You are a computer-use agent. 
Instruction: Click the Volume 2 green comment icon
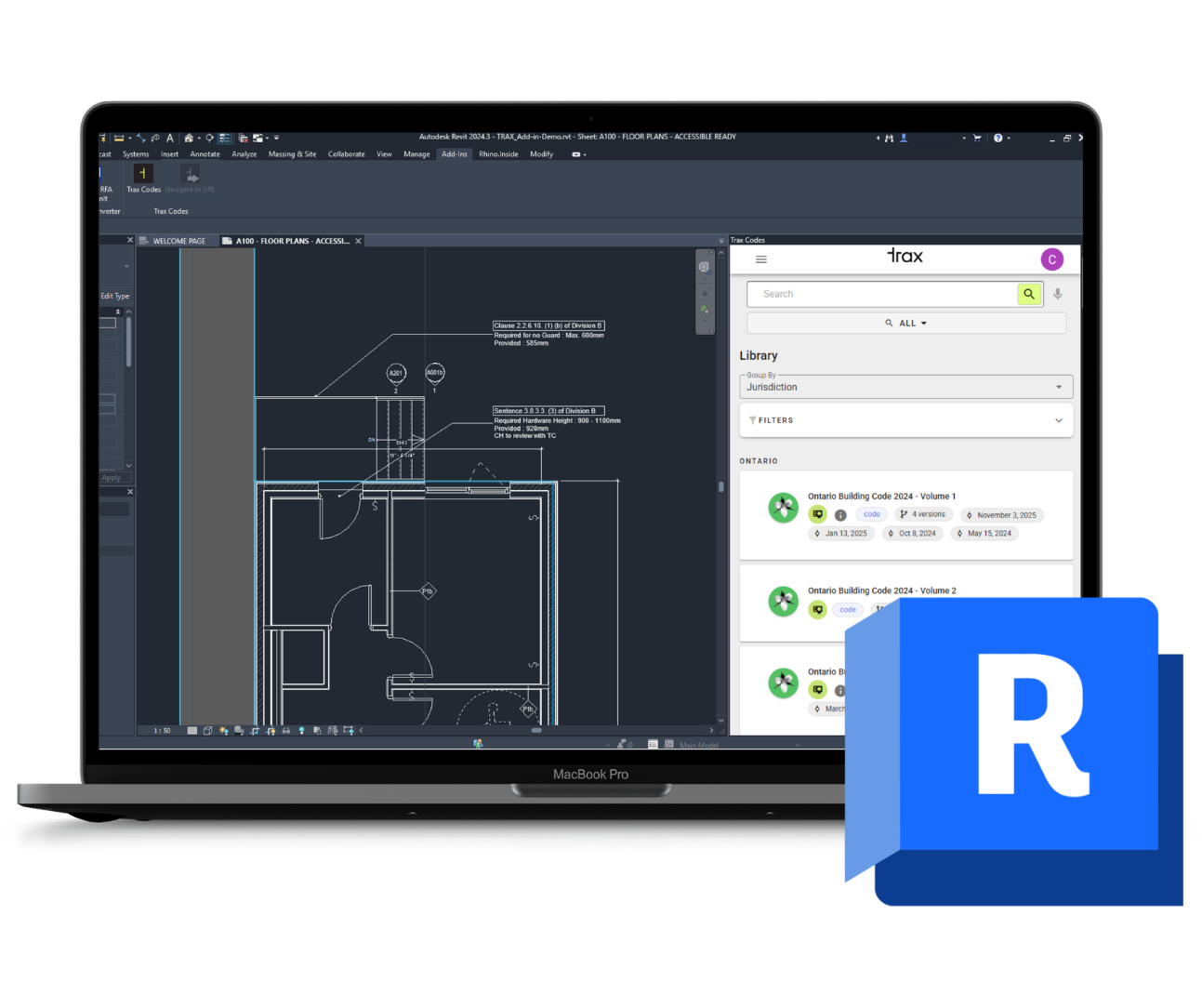point(817,610)
